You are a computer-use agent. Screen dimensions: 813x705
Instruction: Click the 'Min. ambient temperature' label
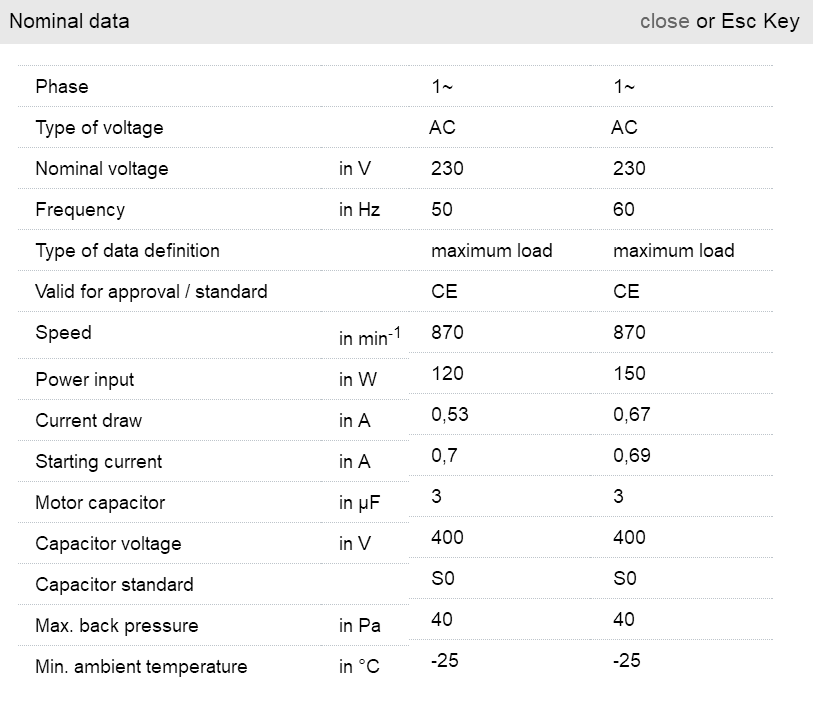click(141, 667)
